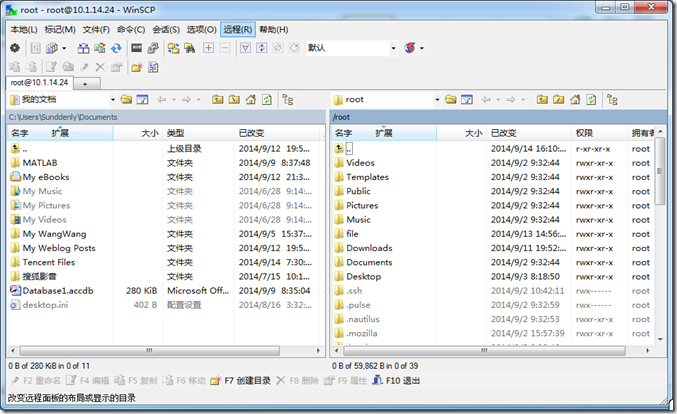Image resolution: width=677 pixels, height=414 pixels.
Task: Open session in PuTTY icon
Action: click(153, 48)
